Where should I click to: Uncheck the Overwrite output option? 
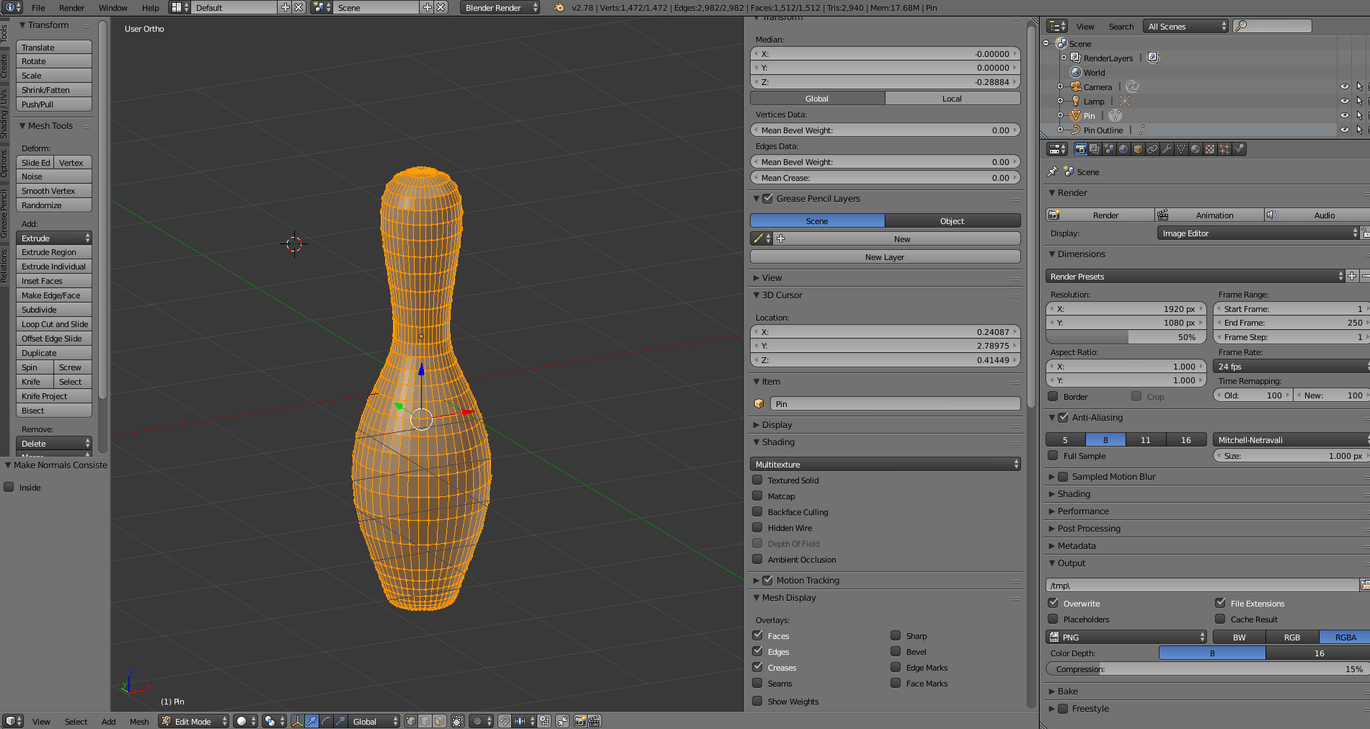[1053, 603]
